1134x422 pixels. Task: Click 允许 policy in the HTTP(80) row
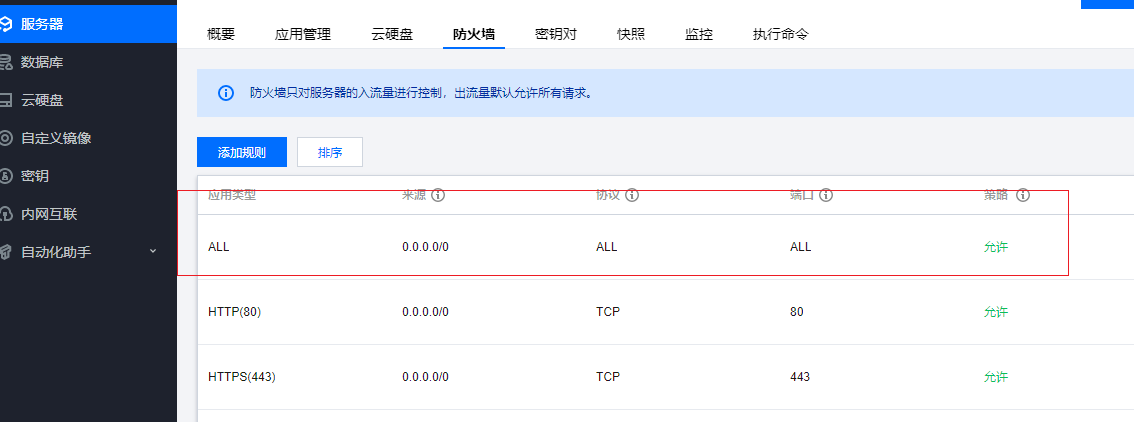coord(996,312)
